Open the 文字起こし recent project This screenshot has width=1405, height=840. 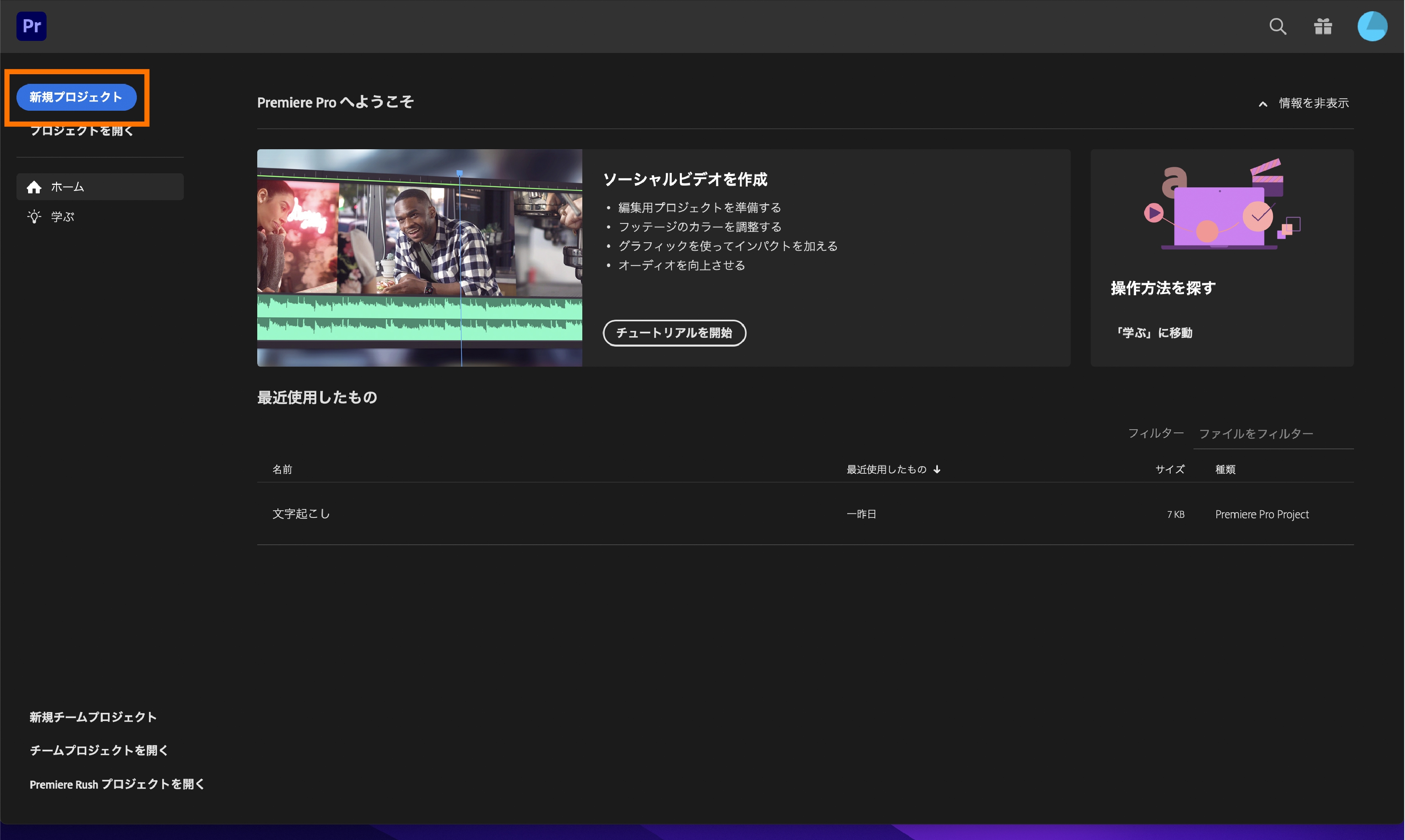301,514
